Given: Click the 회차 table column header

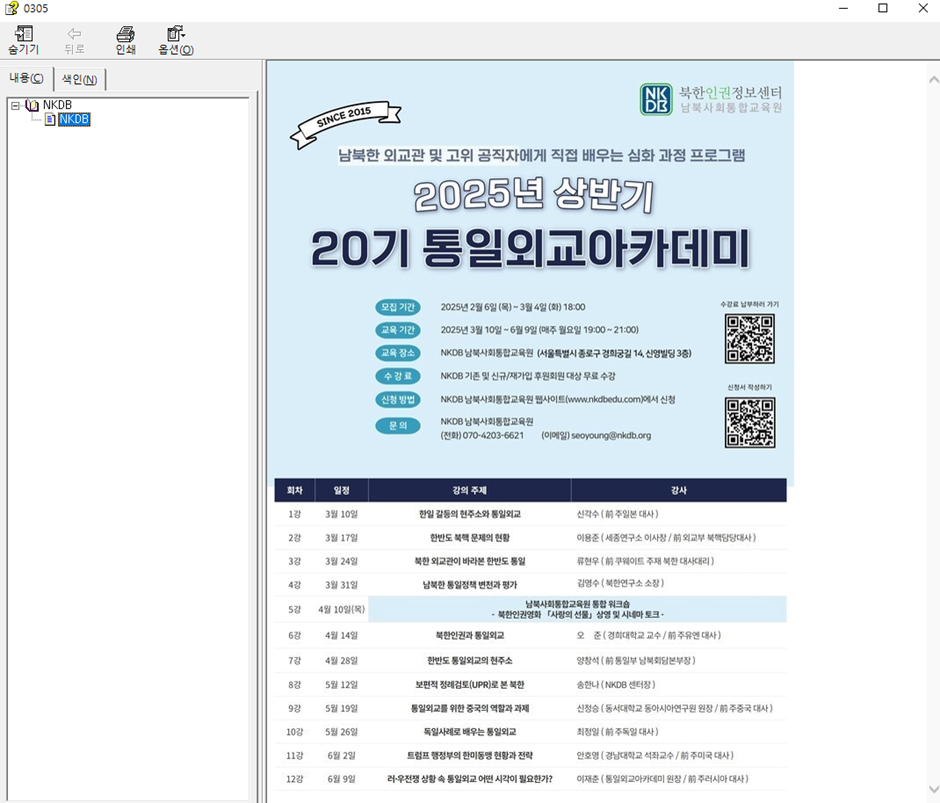Looking at the screenshot, I should (x=294, y=490).
